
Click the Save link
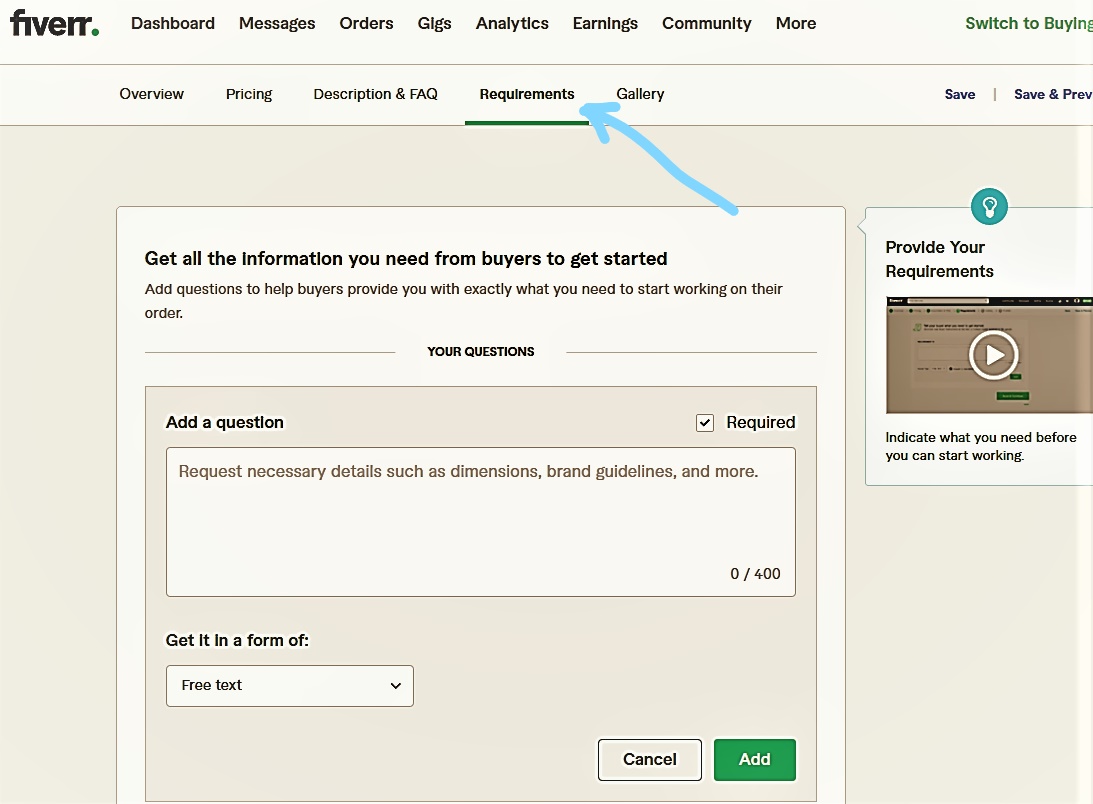pyautogui.click(x=960, y=94)
